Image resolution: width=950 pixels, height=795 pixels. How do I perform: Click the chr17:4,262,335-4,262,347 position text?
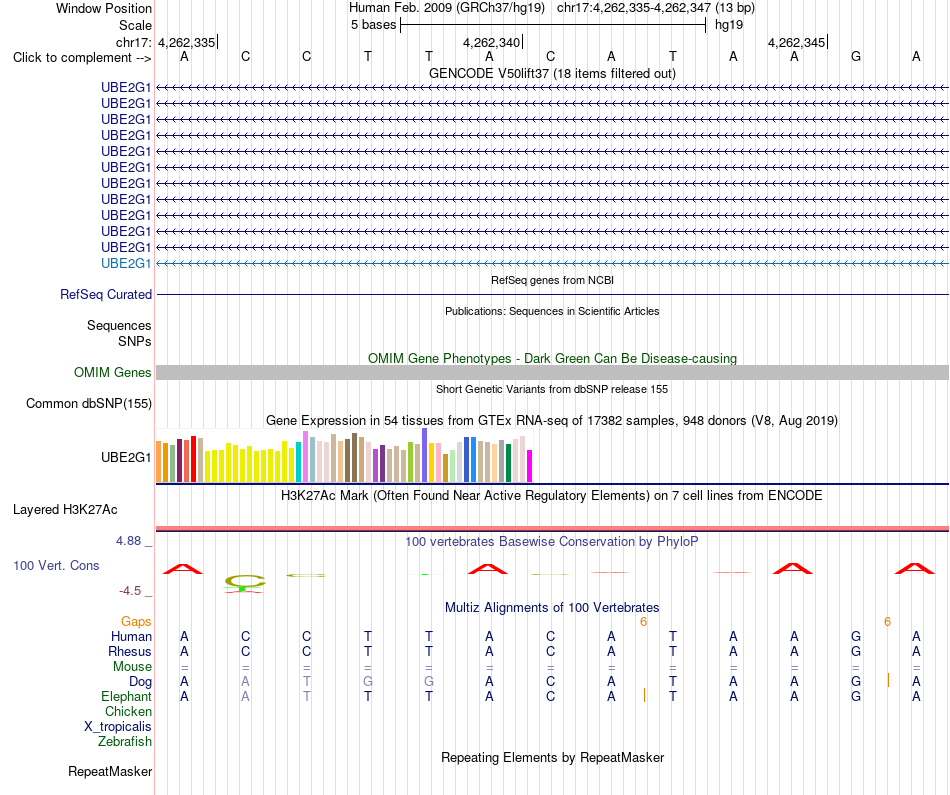(633, 8)
